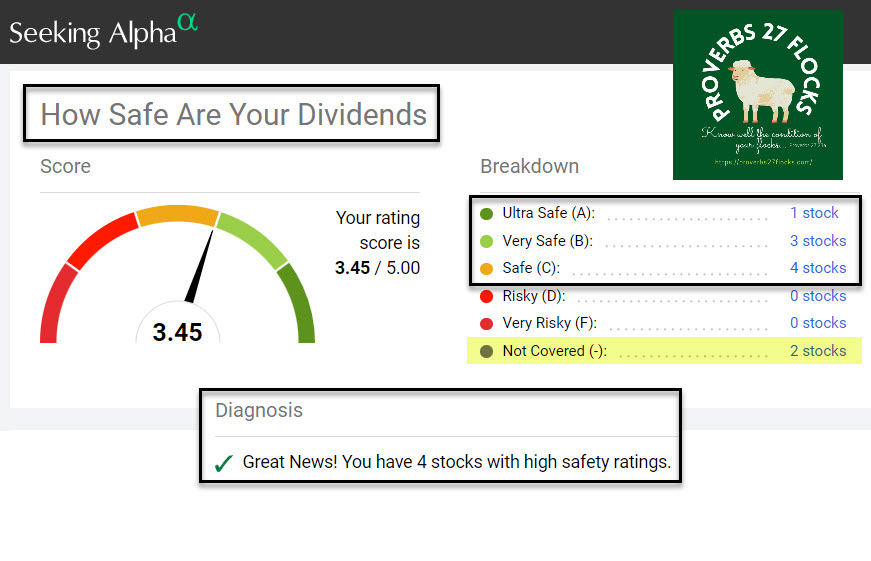
Task: Open the 1 stock Ultra Safe link
Action: (814, 213)
